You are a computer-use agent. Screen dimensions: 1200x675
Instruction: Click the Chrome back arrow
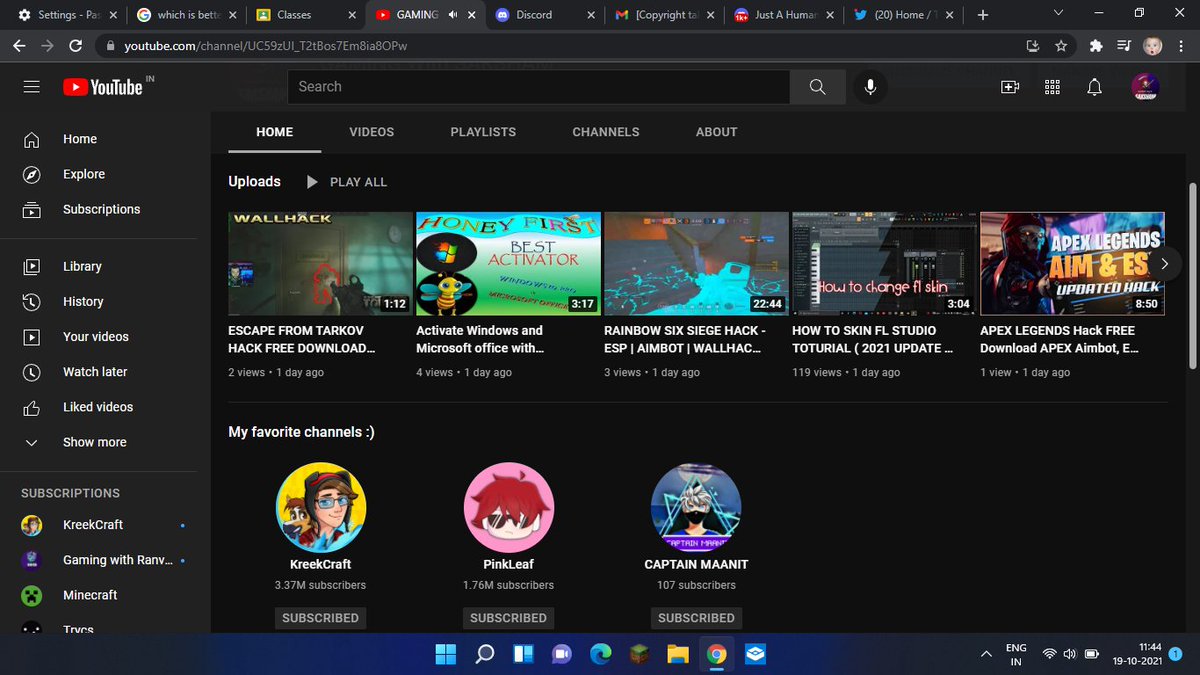(x=19, y=46)
